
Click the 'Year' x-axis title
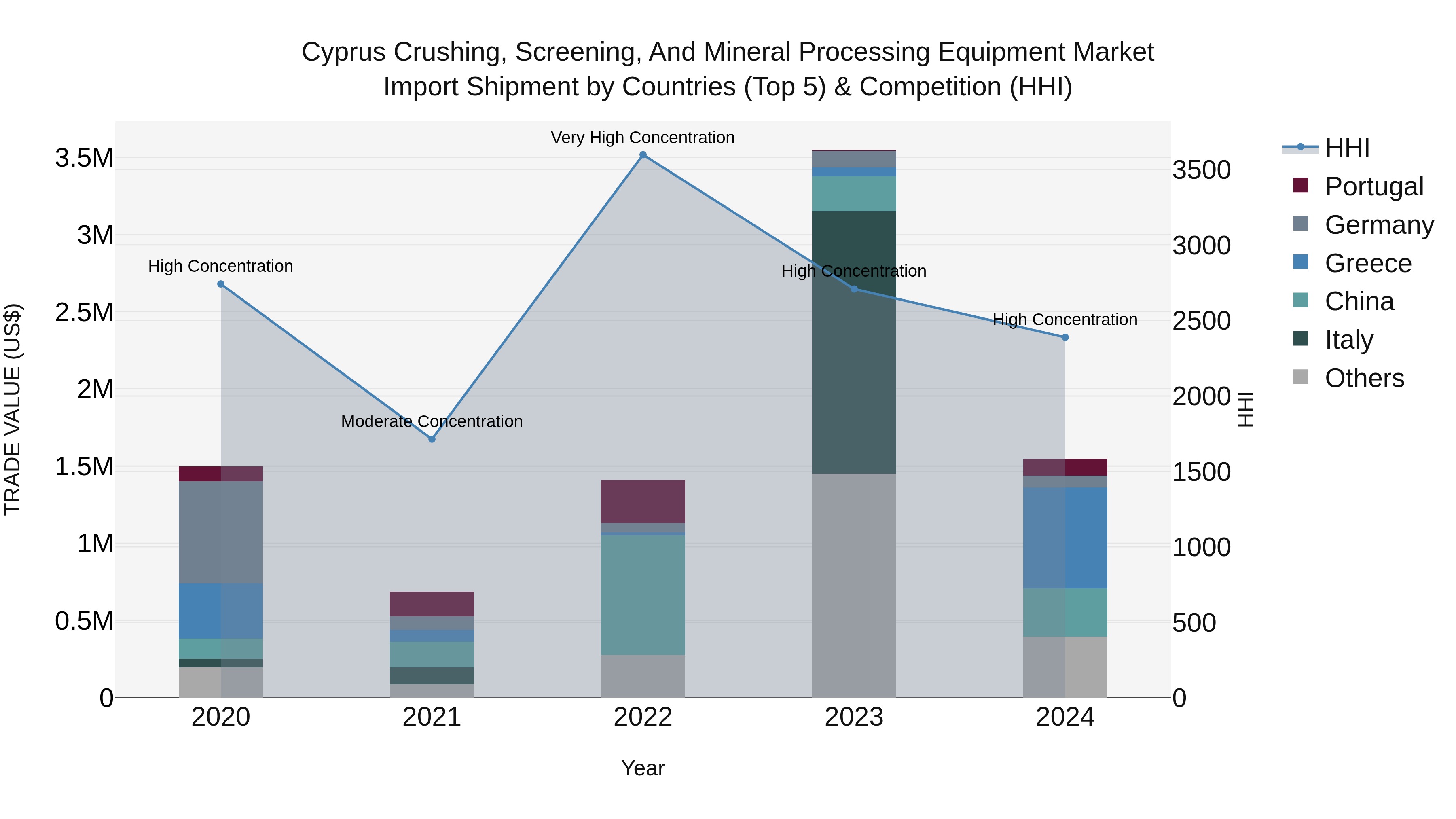[643, 769]
